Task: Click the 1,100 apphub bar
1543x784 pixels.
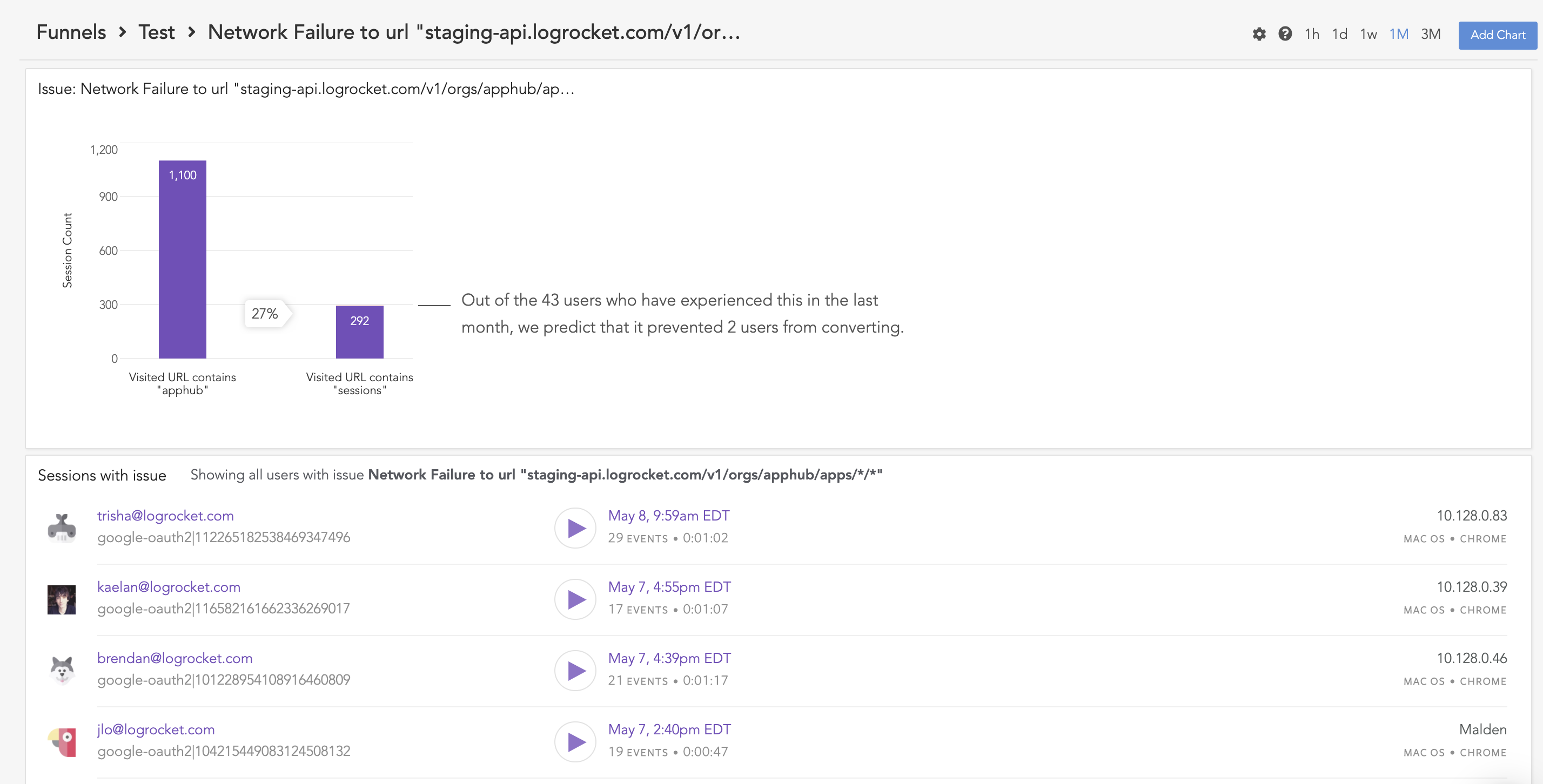Action: (x=182, y=259)
